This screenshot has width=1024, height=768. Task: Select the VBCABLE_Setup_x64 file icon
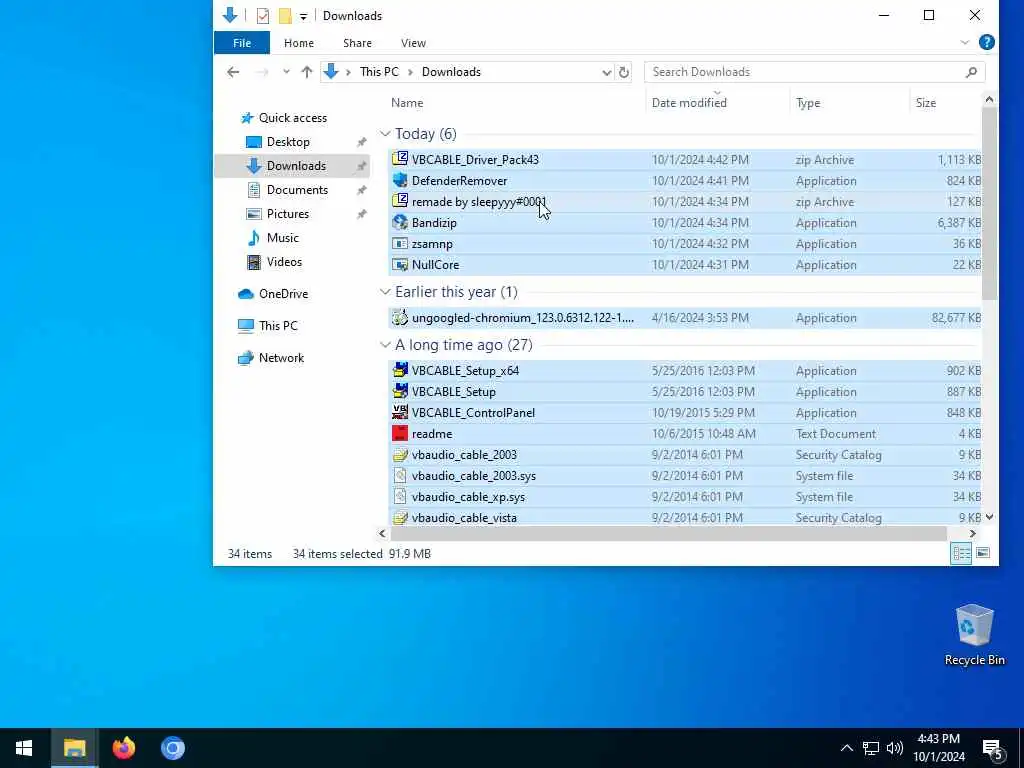pos(400,370)
